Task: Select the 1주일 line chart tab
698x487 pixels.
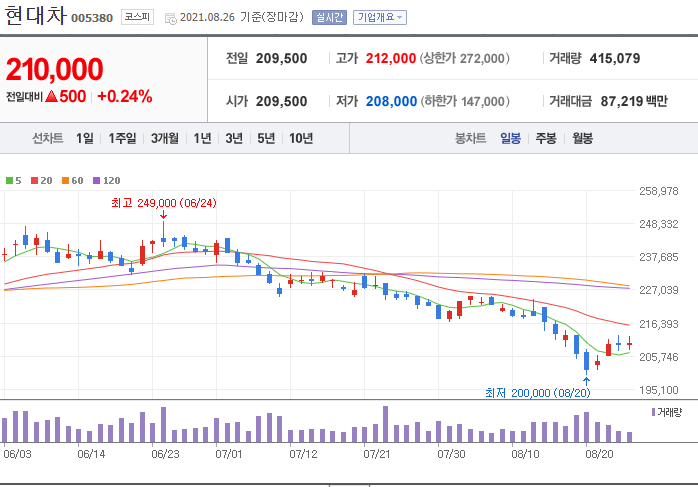Action: click(x=122, y=138)
